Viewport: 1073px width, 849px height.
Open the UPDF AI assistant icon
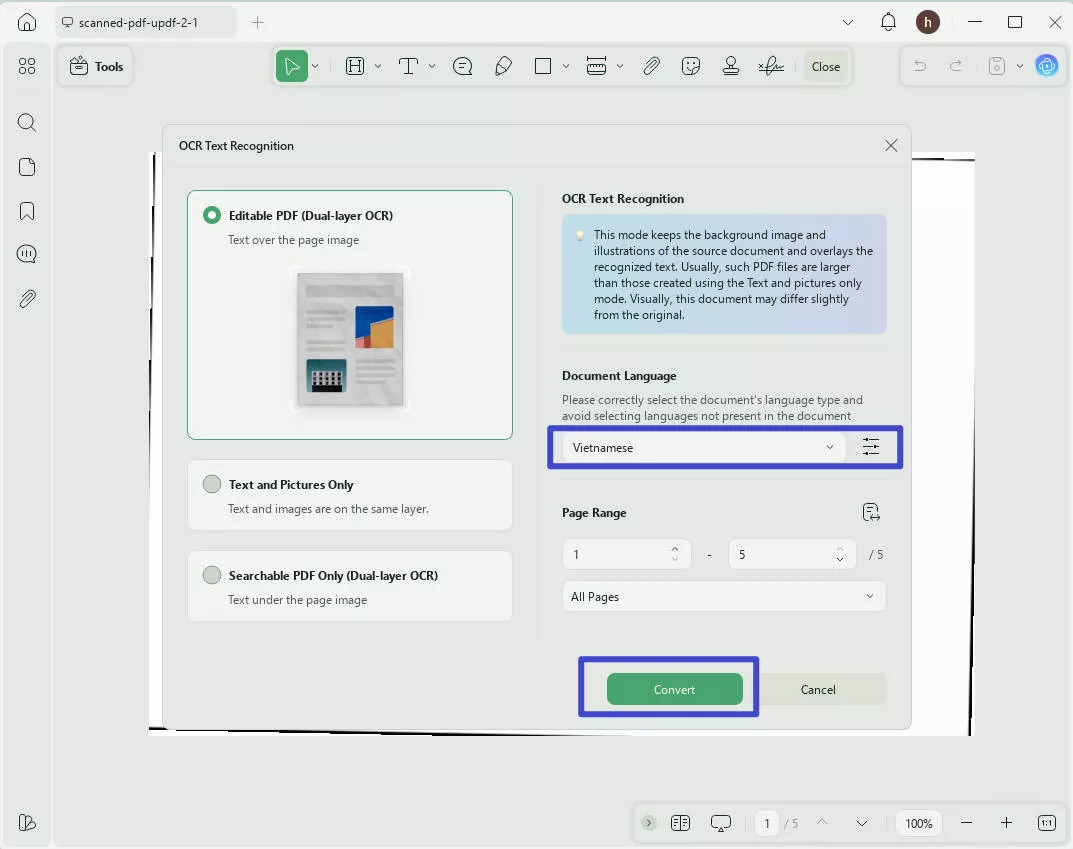[x=1046, y=66]
